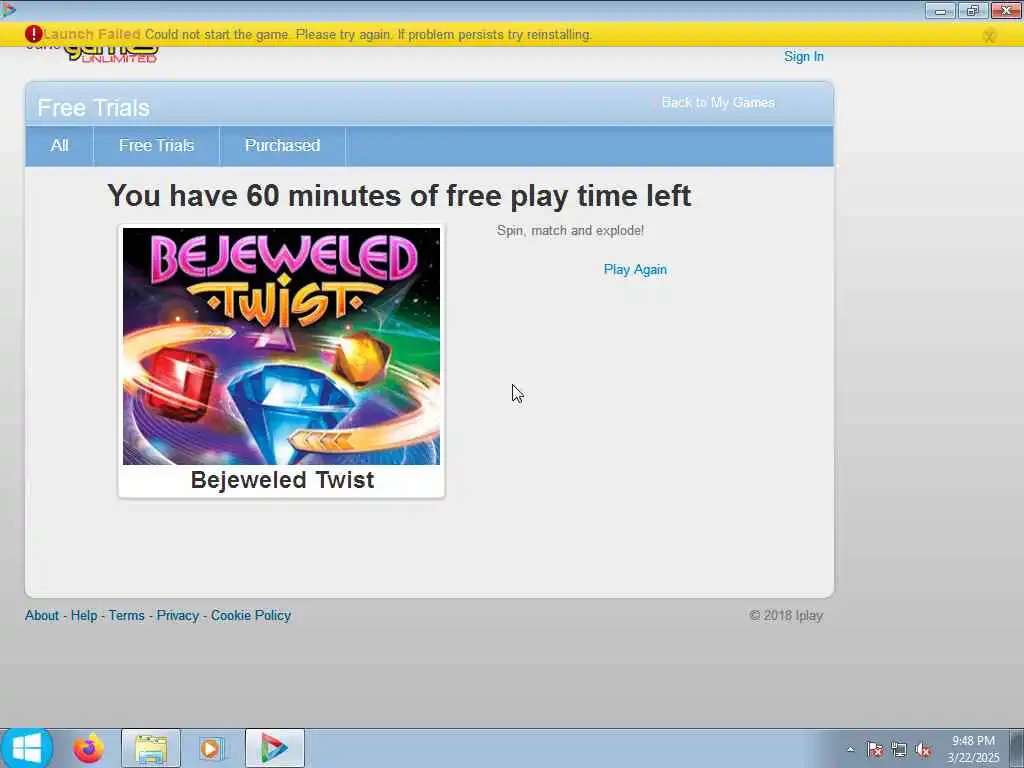Click the Spin, match and explode description
The image size is (1024, 768).
(x=570, y=231)
